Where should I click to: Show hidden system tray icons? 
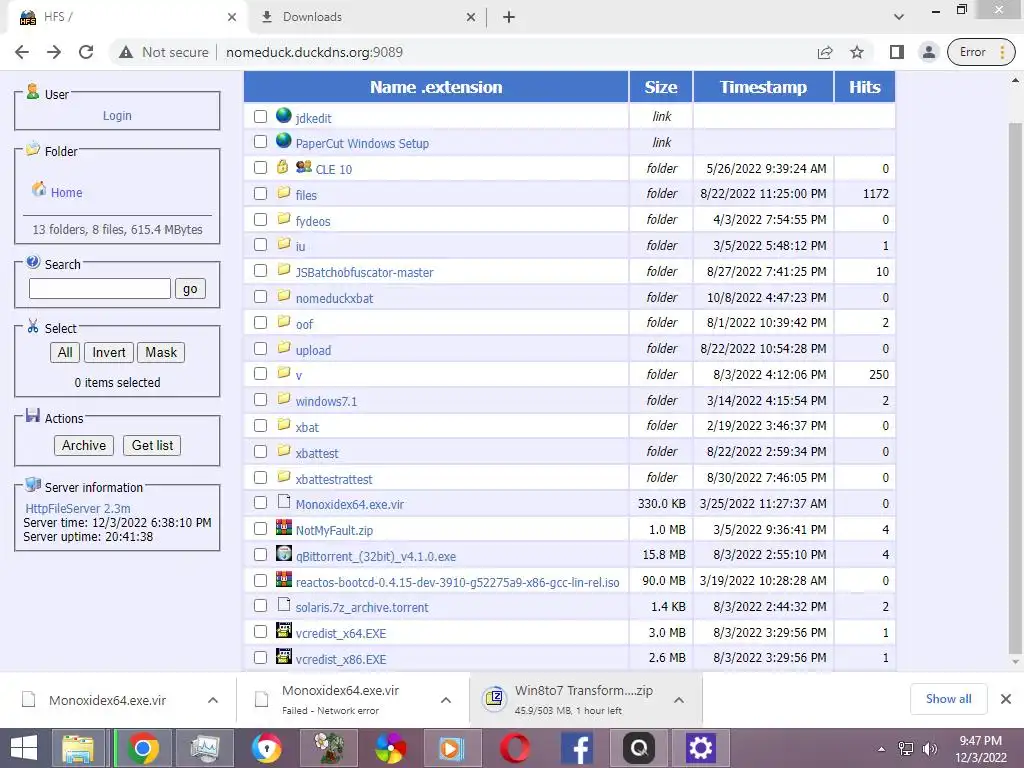coord(882,749)
